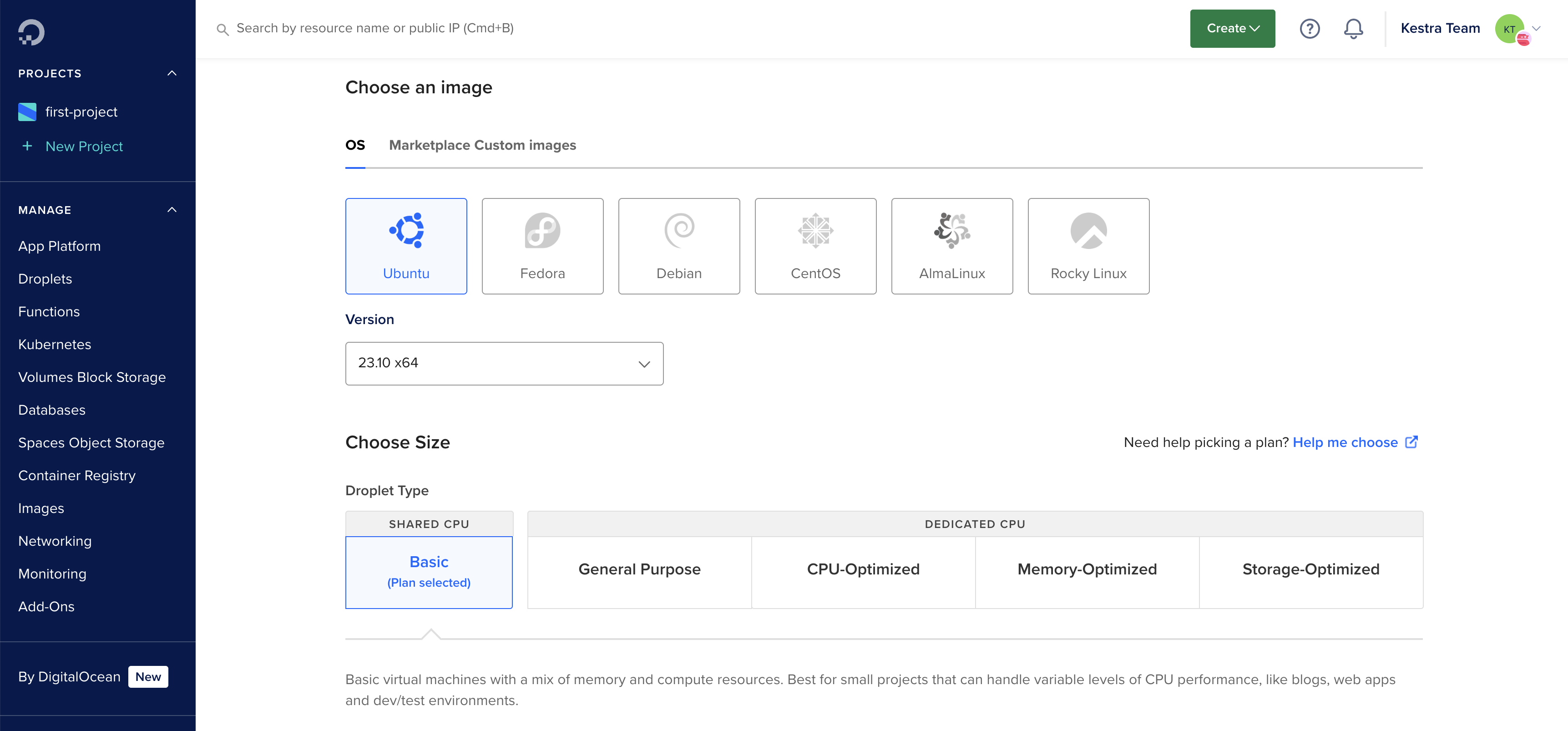
Task: Open the Version 23.10 x64 dropdown
Action: pyautogui.click(x=504, y=363)
